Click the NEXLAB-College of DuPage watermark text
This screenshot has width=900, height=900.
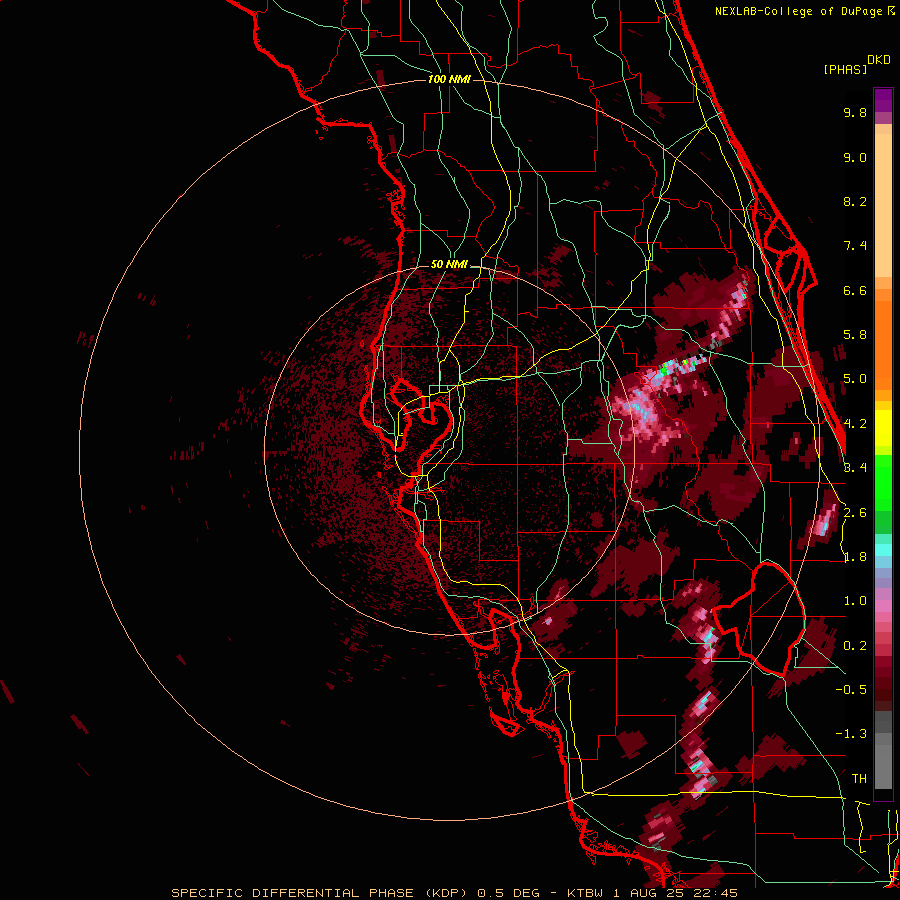point(798,11)
